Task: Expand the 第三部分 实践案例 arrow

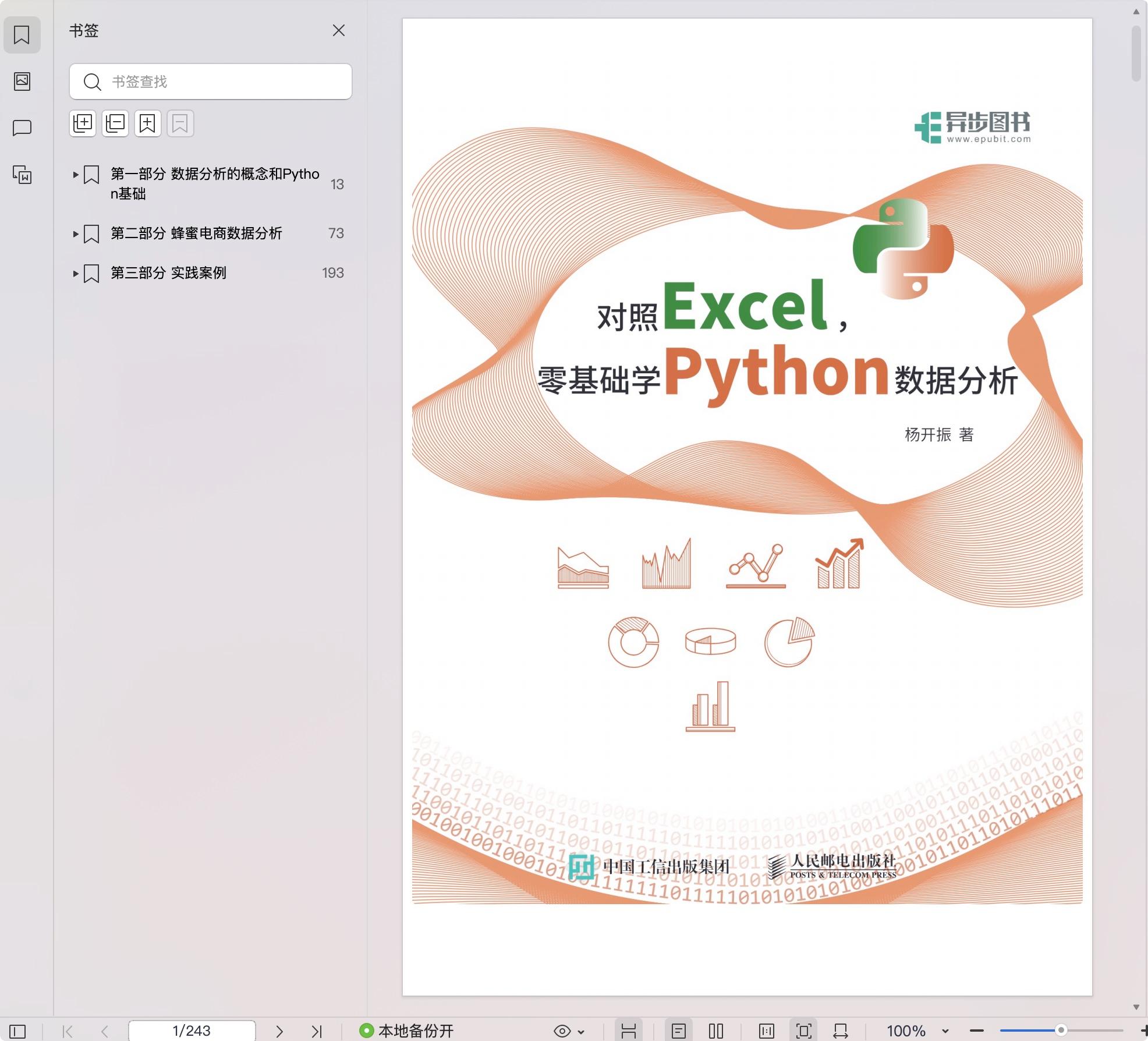Action: (76, 273)
